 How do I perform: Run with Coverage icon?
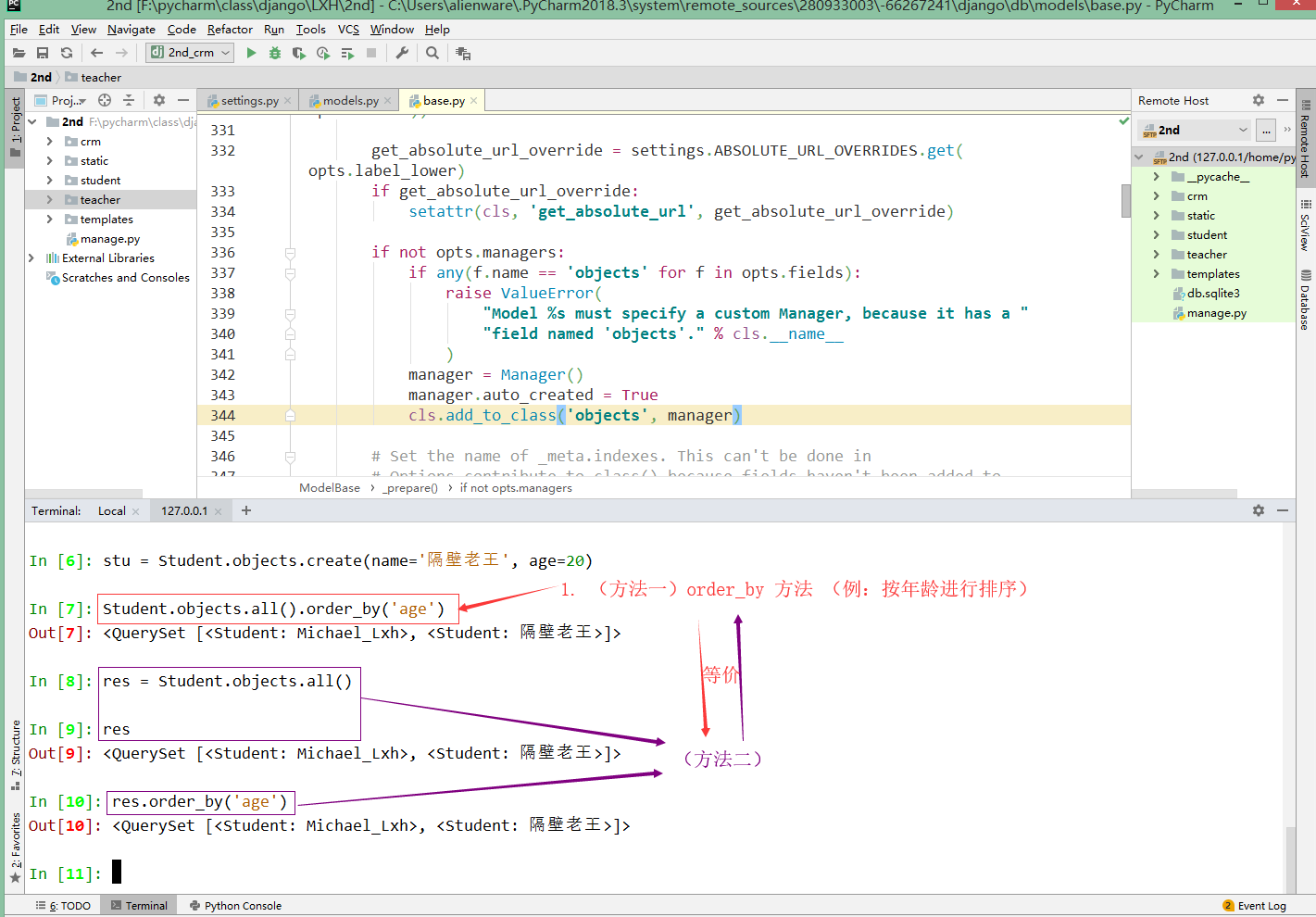(x=299, y=54)
